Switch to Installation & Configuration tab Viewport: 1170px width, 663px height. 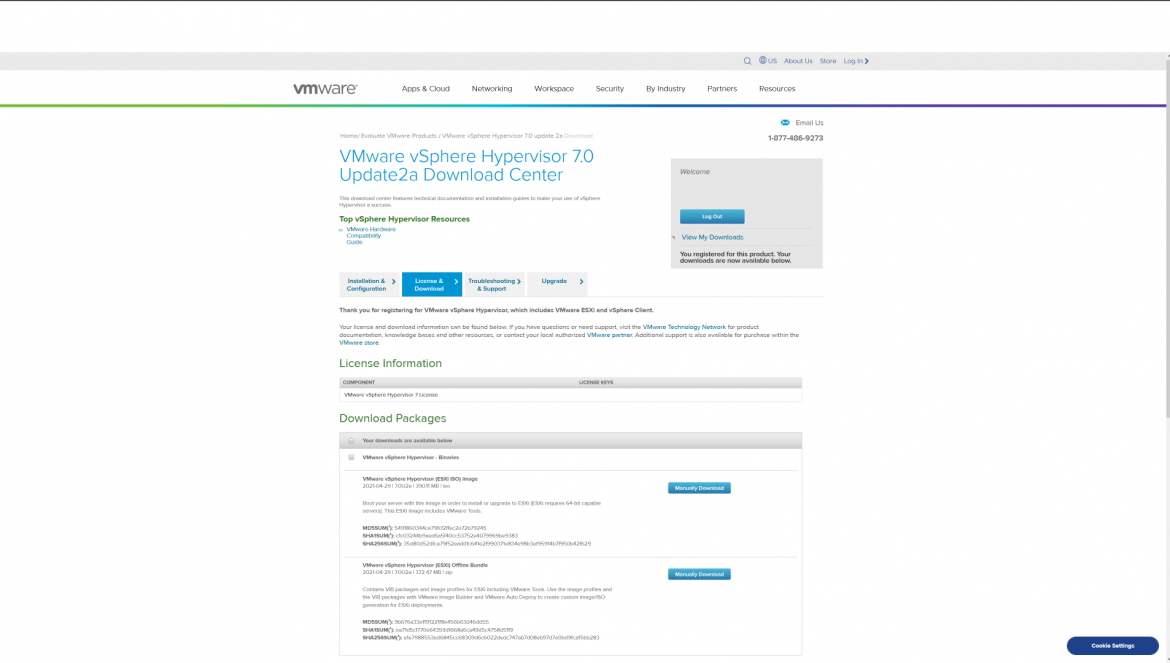click(x=369, y=285)
